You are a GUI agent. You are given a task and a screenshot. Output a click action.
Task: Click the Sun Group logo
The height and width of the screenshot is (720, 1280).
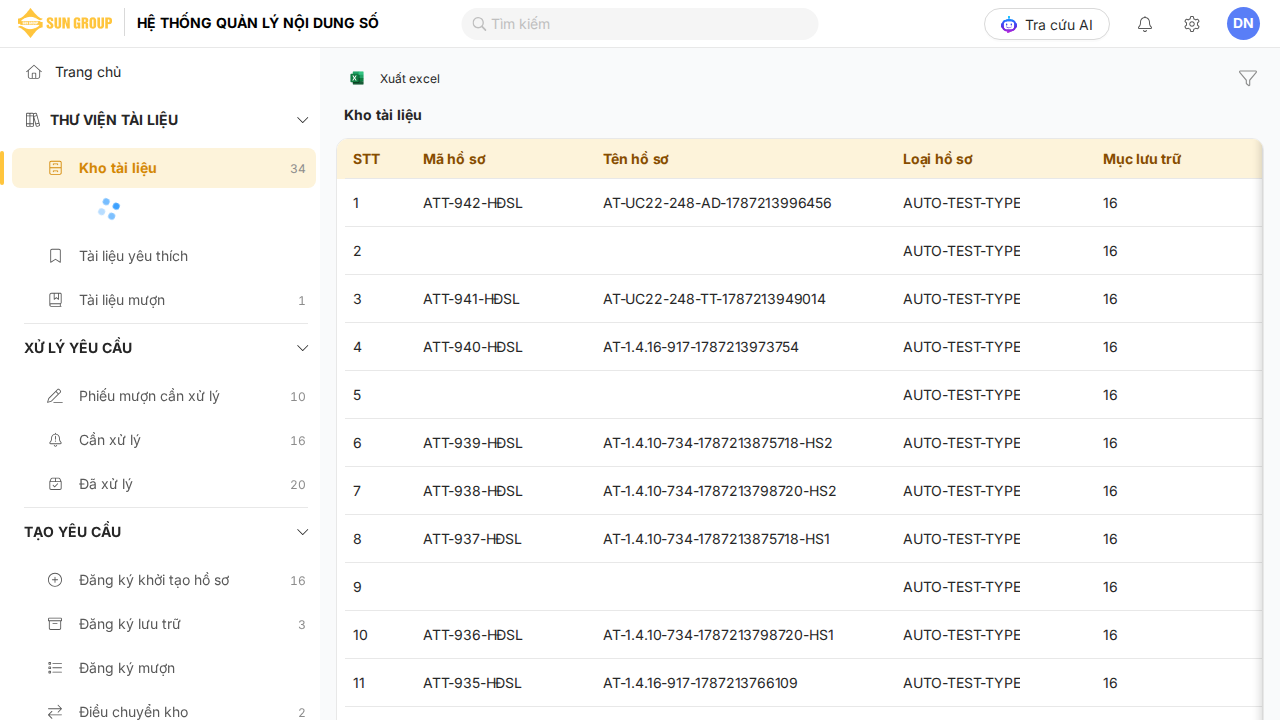tap(65, 23)
